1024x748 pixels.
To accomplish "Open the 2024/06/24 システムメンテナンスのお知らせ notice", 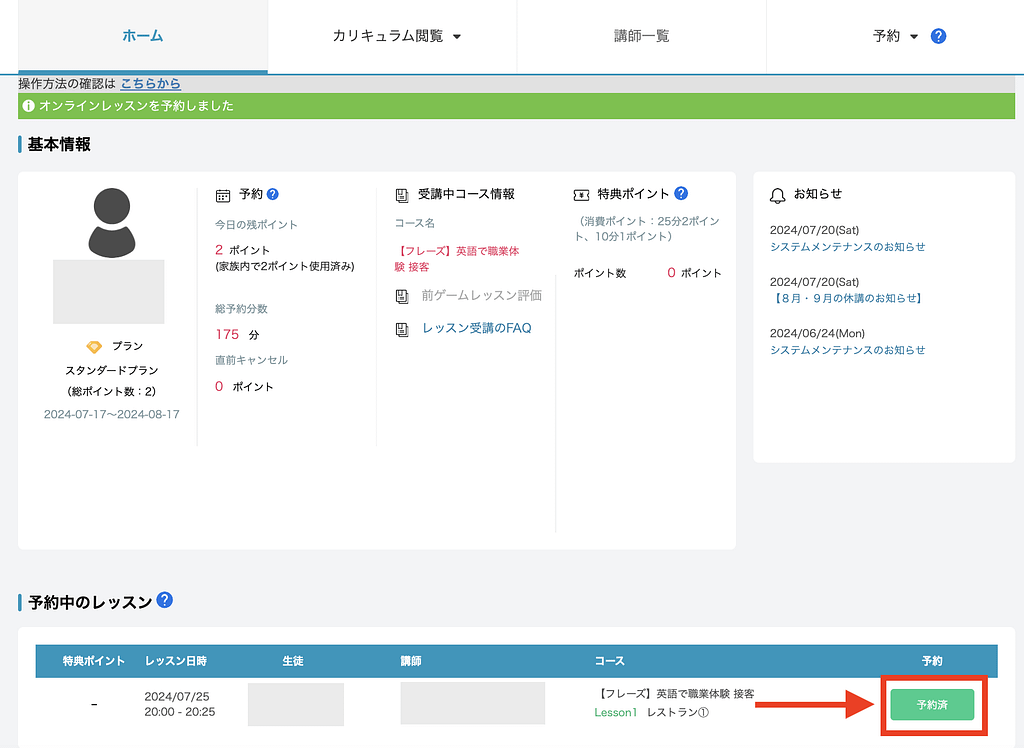I will point(847,350).
